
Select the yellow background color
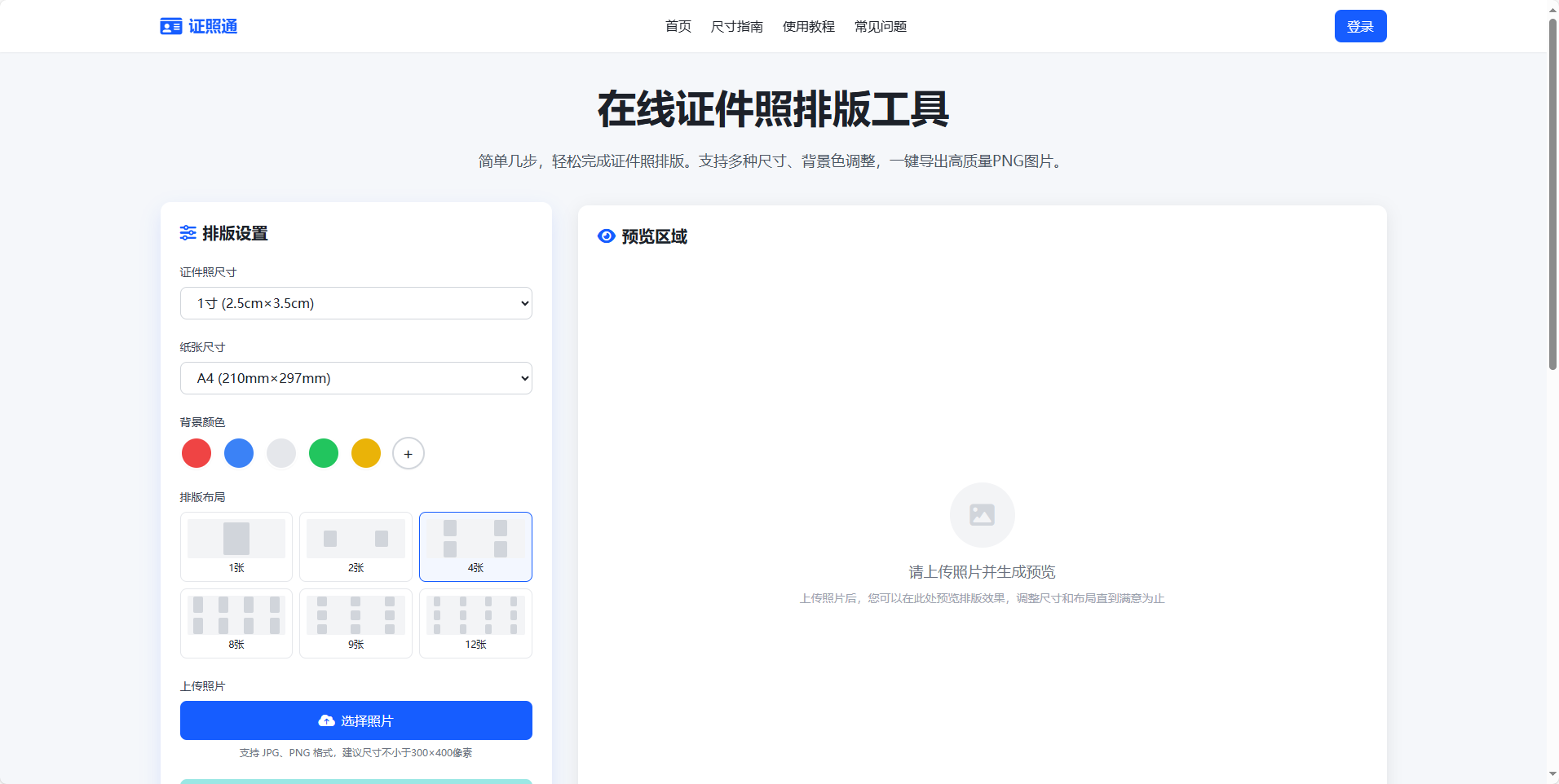[x=366, y=453]
